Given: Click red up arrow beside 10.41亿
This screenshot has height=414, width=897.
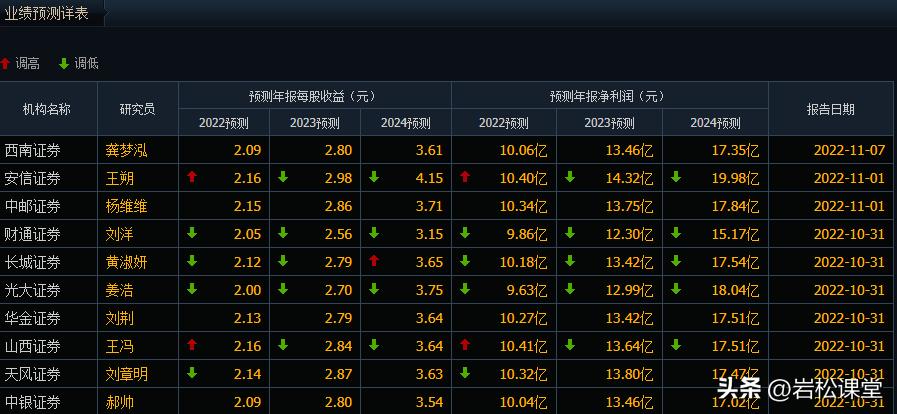Looking at the screenshot, I should (x=465, y=345).
